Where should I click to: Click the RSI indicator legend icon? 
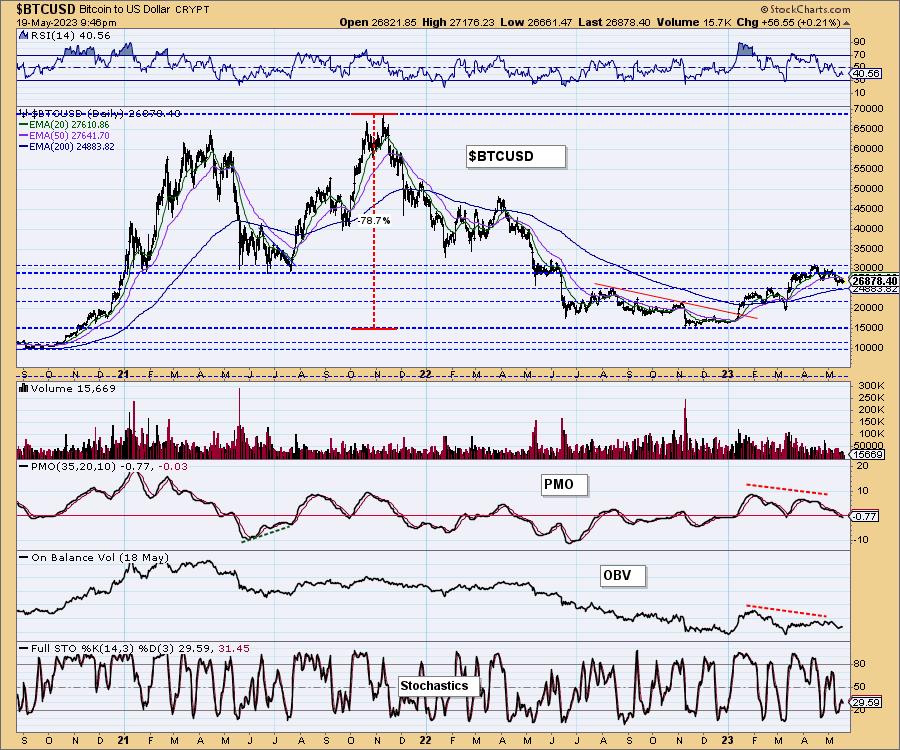pyautogui.click(x=23, y=35)
